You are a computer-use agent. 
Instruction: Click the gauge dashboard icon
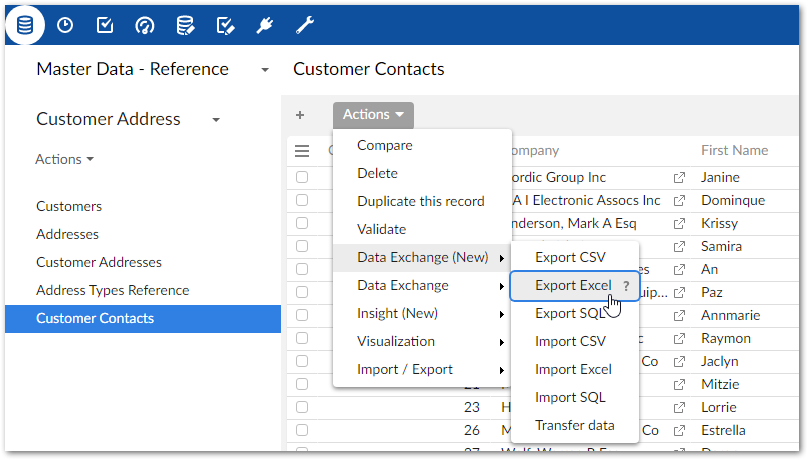[x=145, y=25]
